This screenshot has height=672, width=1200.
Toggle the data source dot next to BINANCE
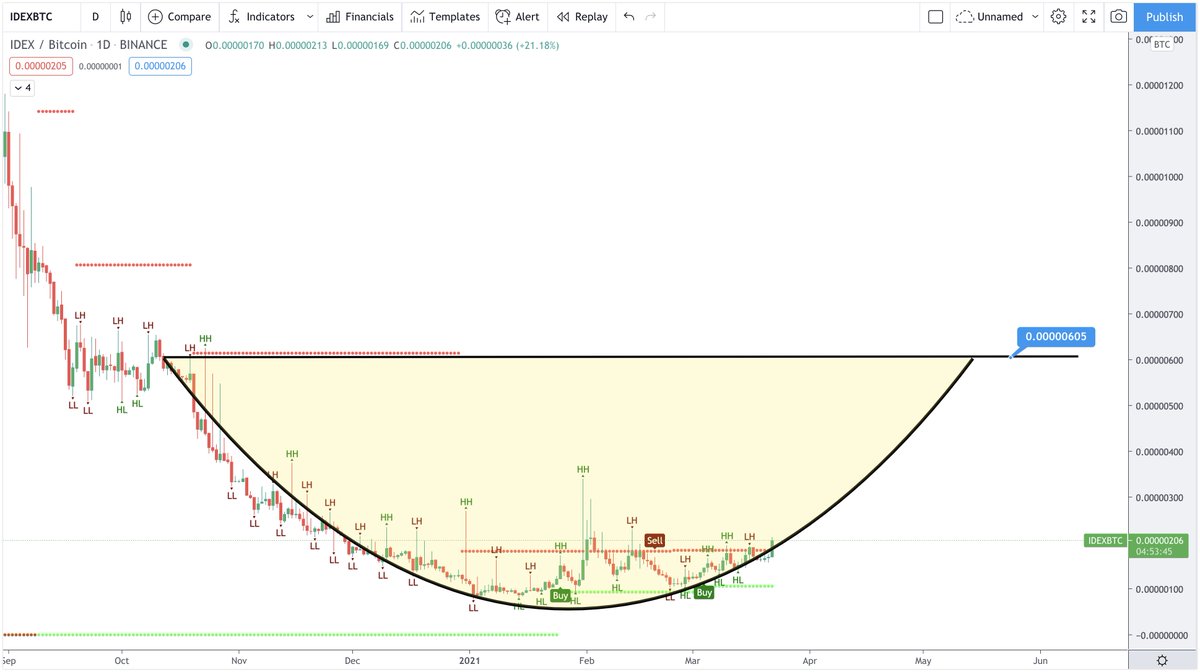pos(184,45)
